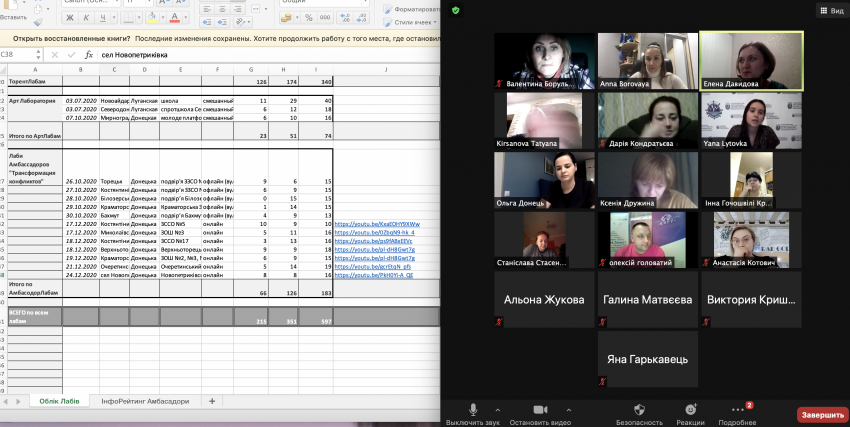Toggle bold formatting (Ж) in Excel
The image size is (850, 427).
[x=70, y=18]
